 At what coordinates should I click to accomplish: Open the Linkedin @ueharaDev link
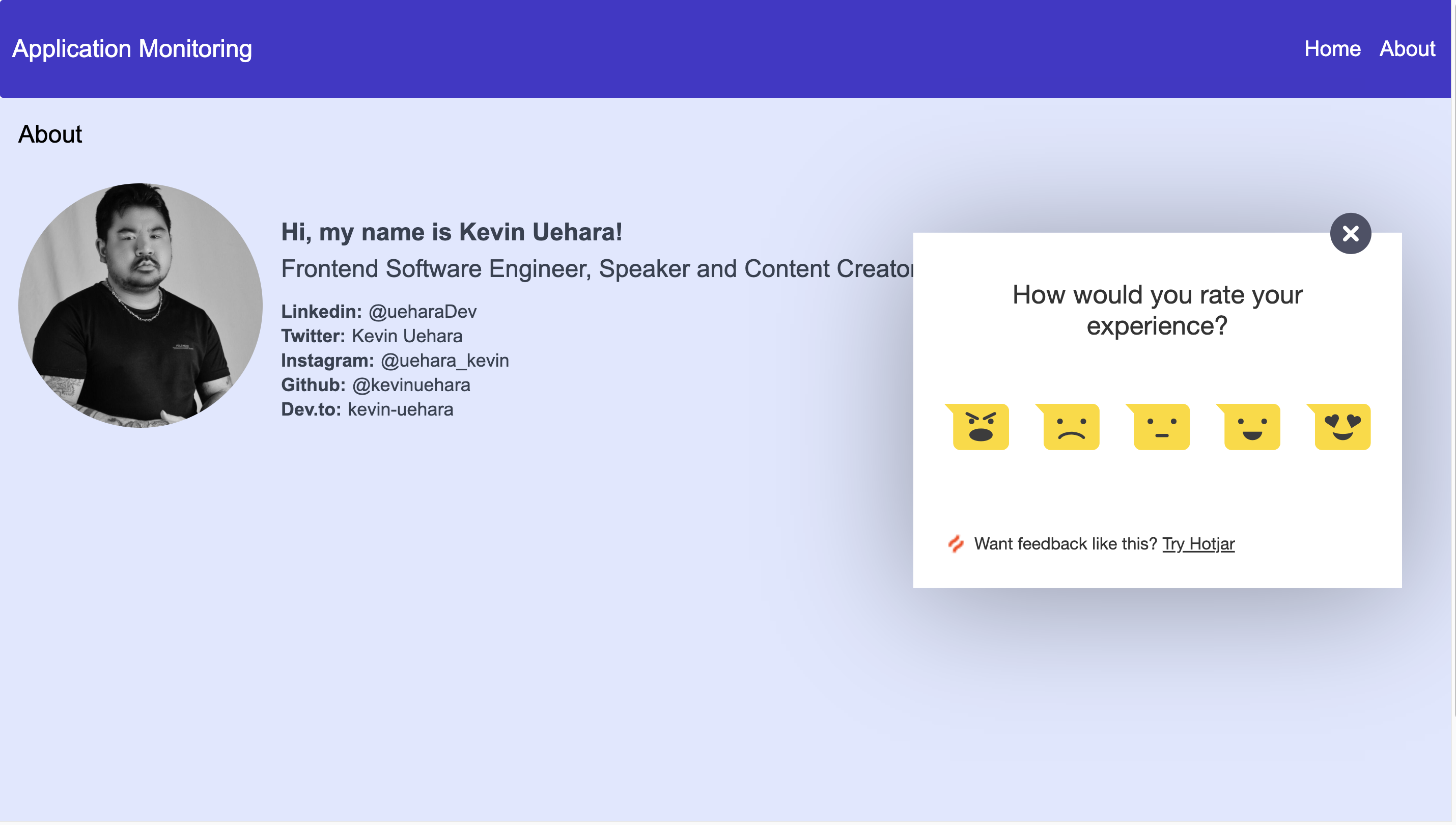tap(422, 312)
